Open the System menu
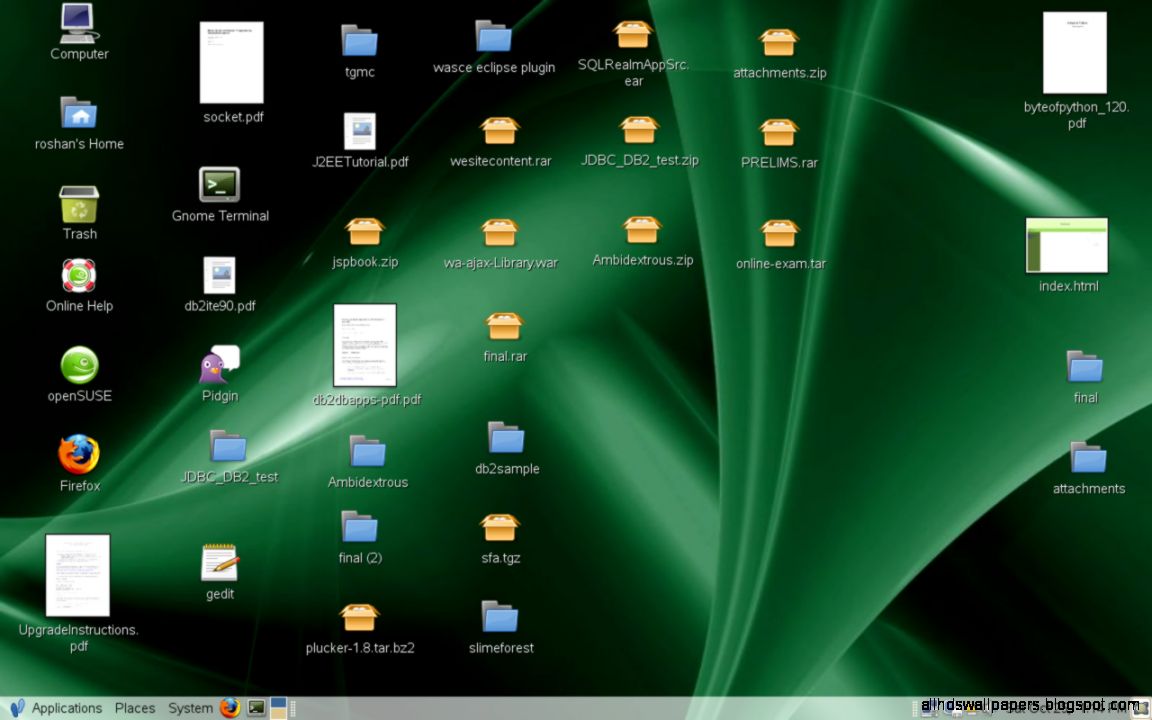1152x720 pixels. click(190, 708)
